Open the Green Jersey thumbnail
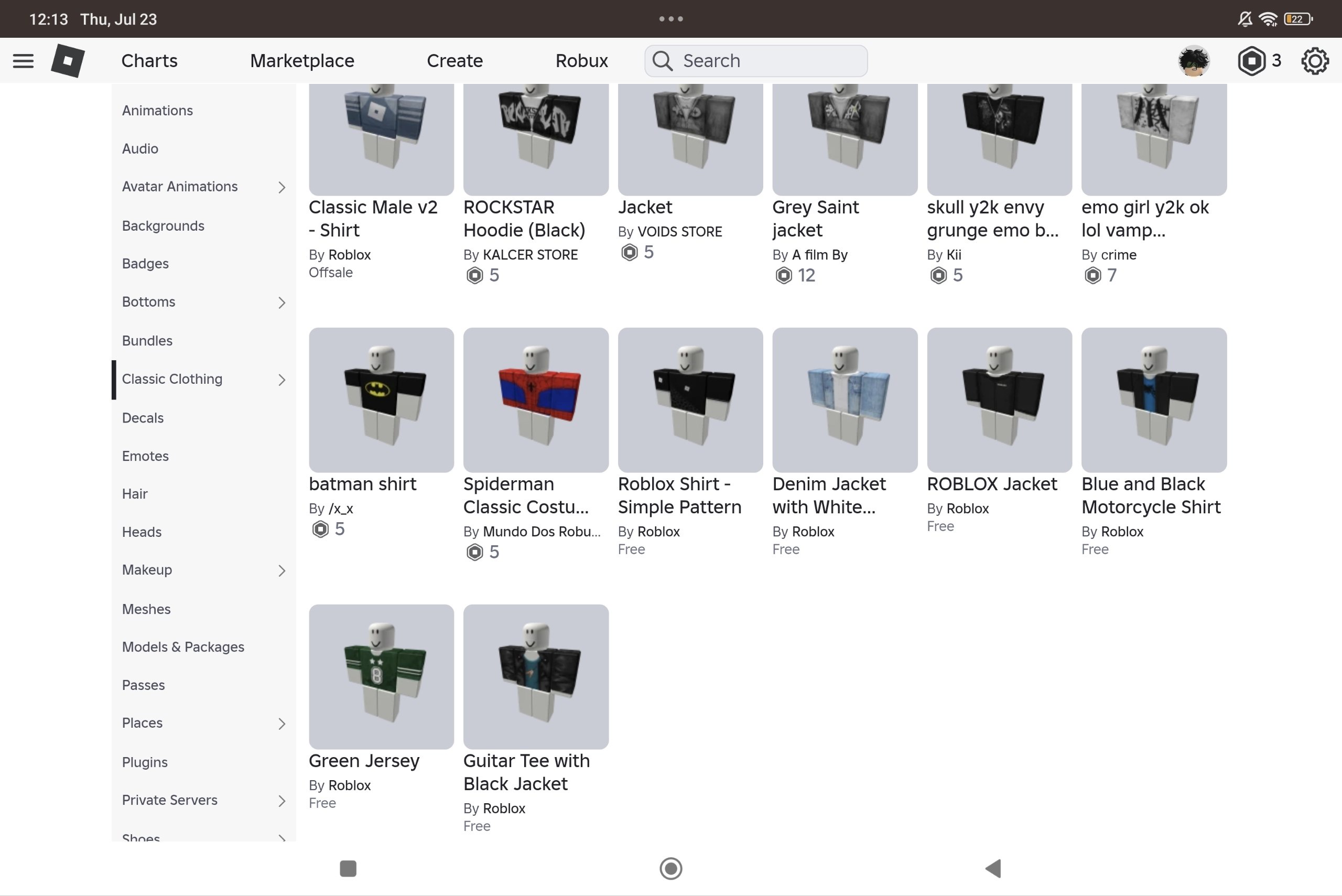Screen dimensions: 1342x896 (381, 677)
